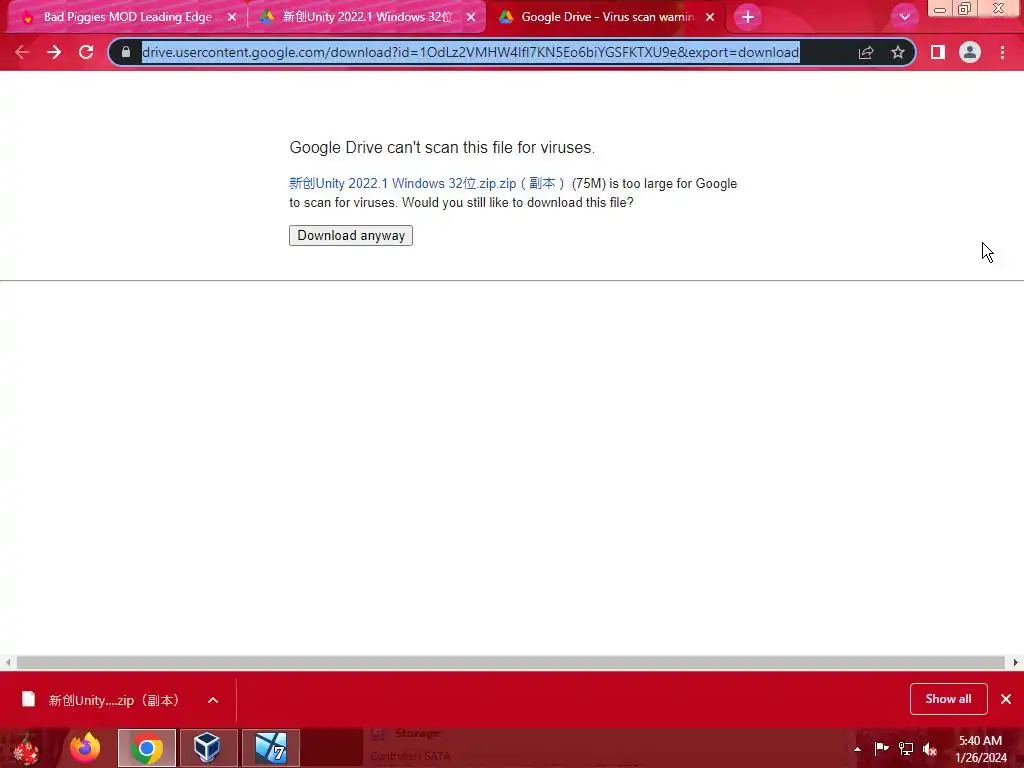
Task: Open the Windows 7 style taskbar app
Action: [270, 748]
